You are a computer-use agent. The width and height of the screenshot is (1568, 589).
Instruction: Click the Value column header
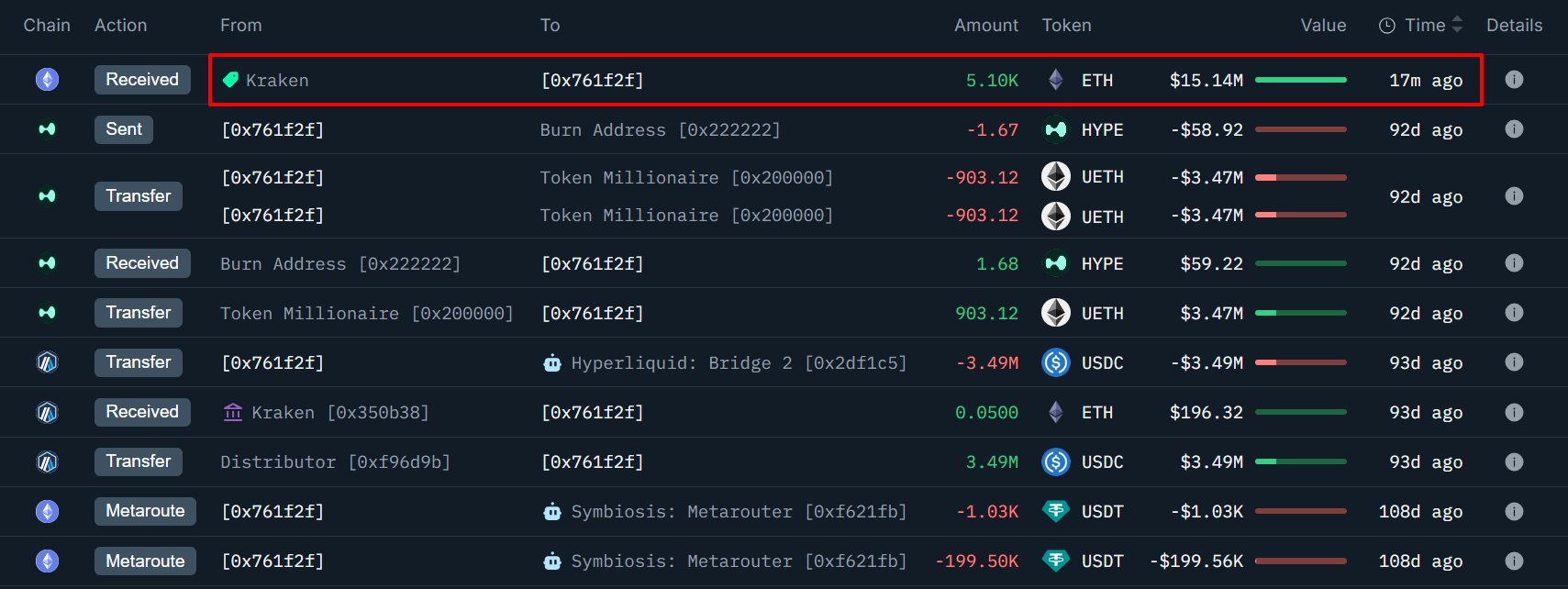(x=1323, y=26)
